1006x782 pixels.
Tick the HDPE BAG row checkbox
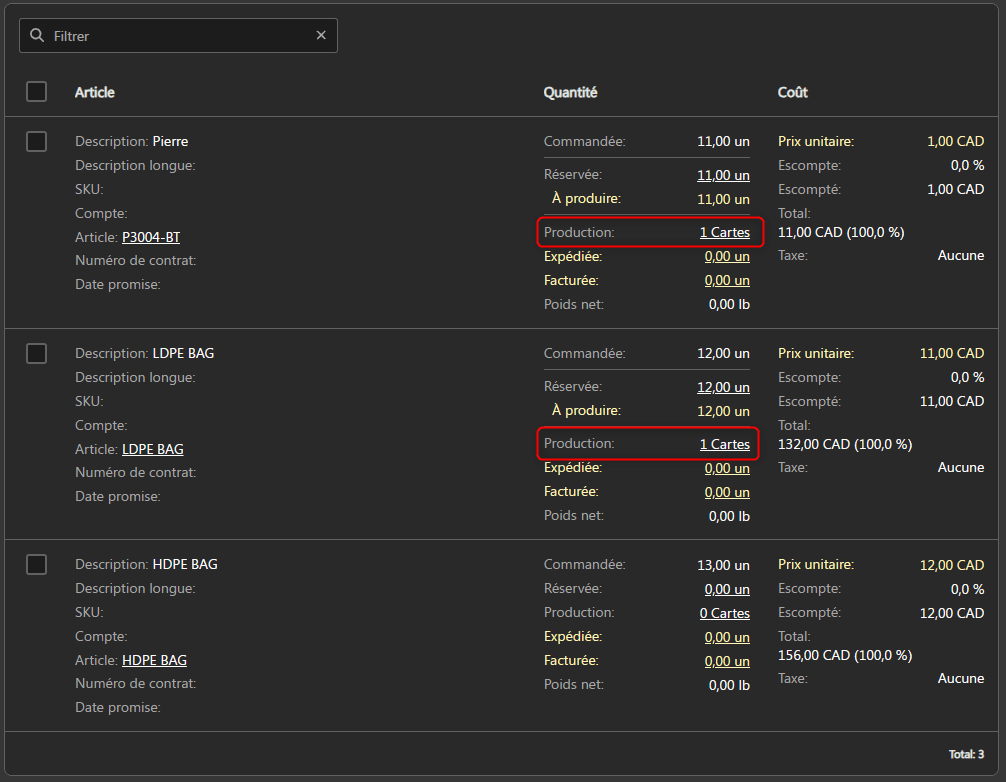(x=37, y=564)
